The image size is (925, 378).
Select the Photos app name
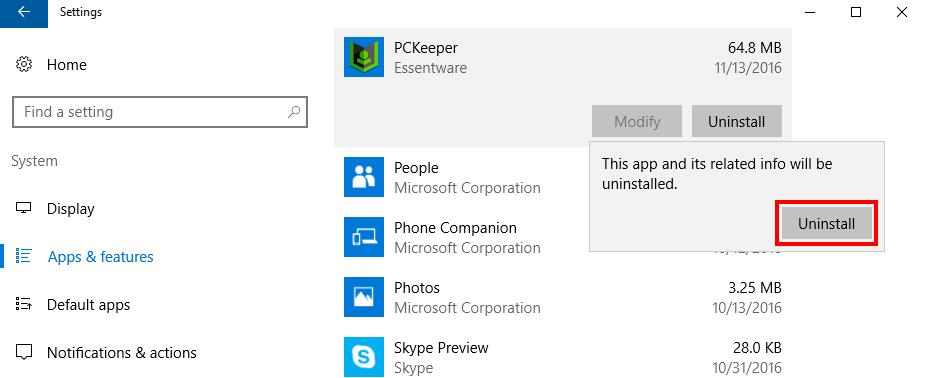coord(417,288)
